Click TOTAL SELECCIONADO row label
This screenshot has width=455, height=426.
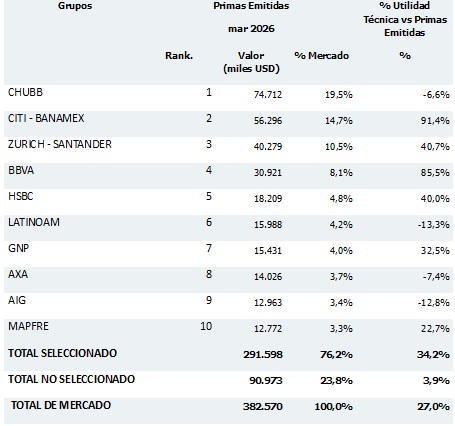(x=62, y=353)
